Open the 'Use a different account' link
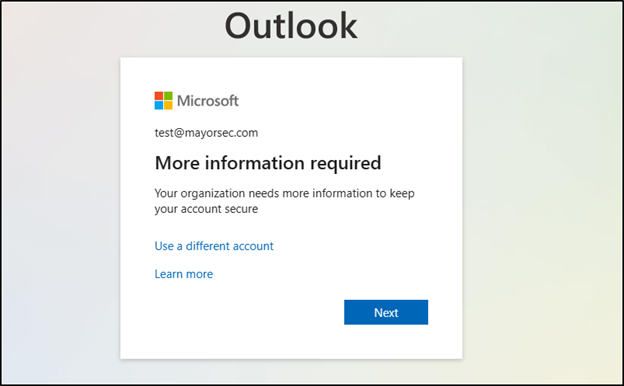 coord(214,246)
